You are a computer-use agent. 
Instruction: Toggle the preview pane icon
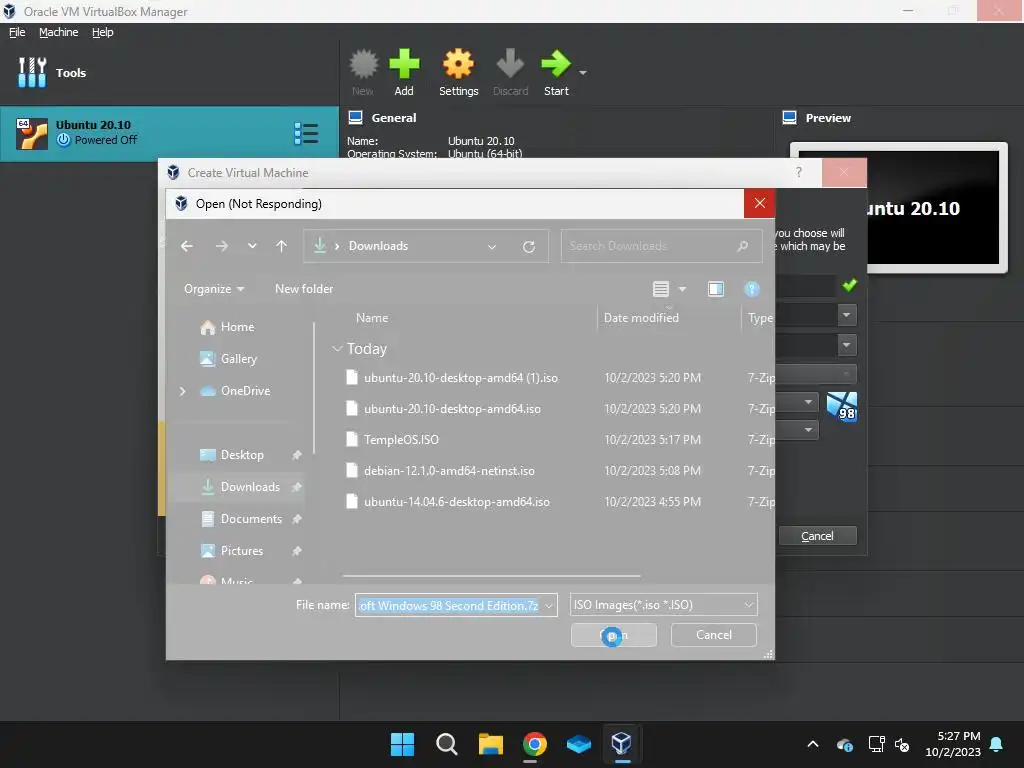(x=716, y=289)
